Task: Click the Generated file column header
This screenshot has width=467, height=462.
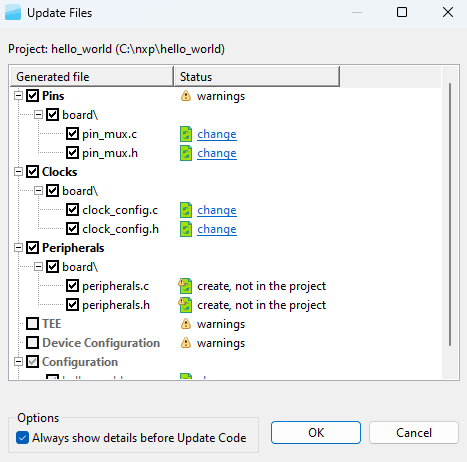Action: click(x=92, y=77)
